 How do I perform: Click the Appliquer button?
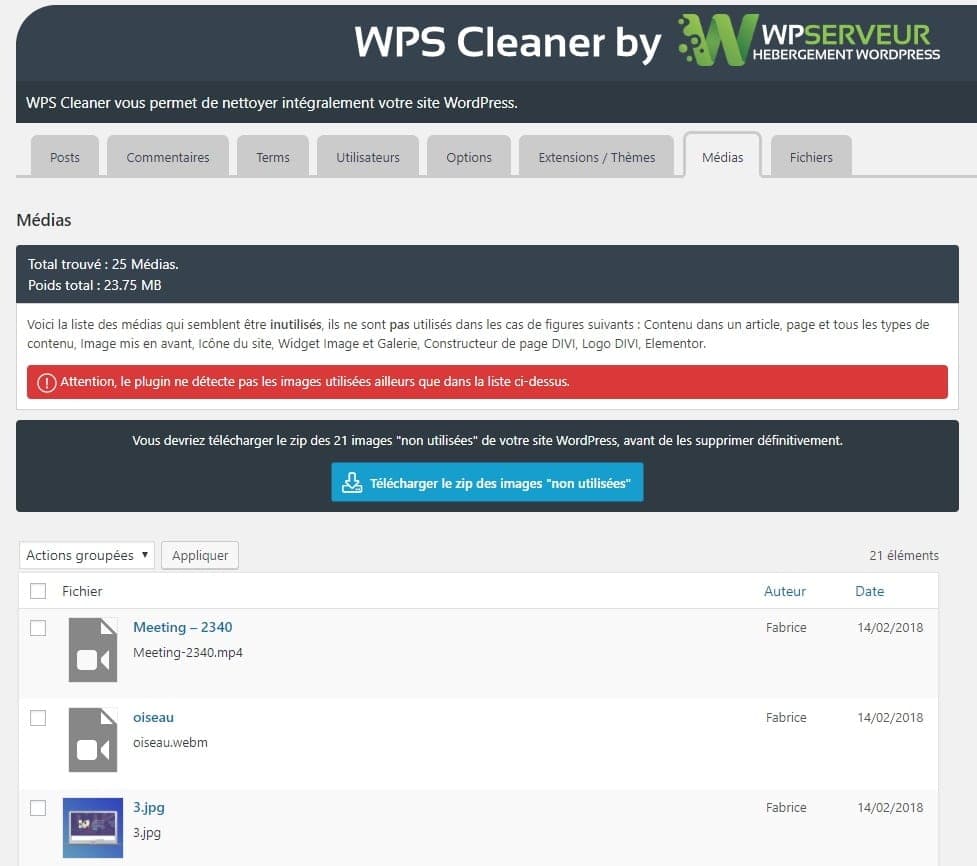[199, 555]
